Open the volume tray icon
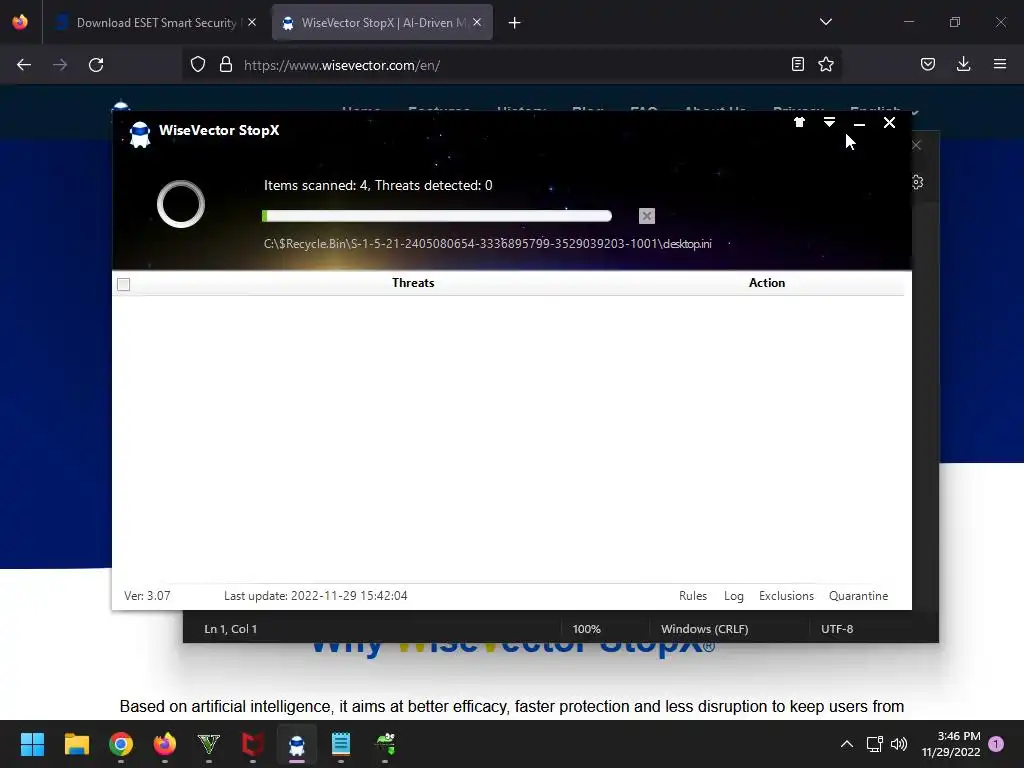 (899, 744)
